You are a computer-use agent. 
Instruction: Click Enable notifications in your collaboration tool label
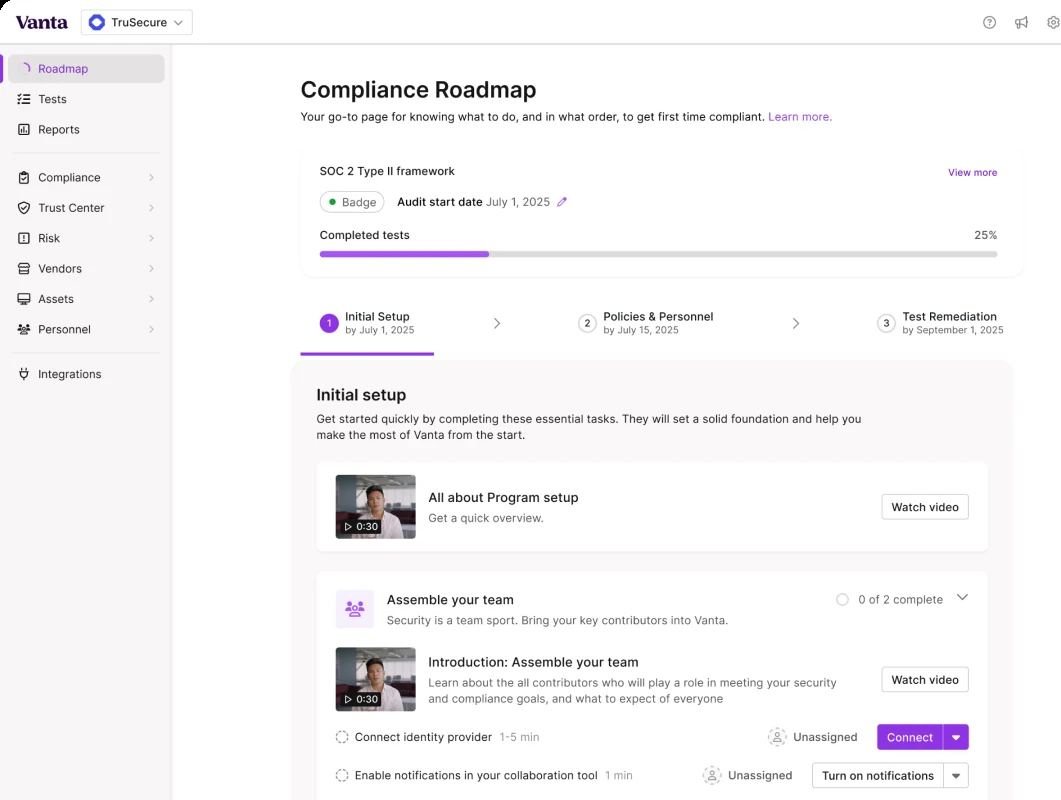pyautogui.click(x=476, y=775)
